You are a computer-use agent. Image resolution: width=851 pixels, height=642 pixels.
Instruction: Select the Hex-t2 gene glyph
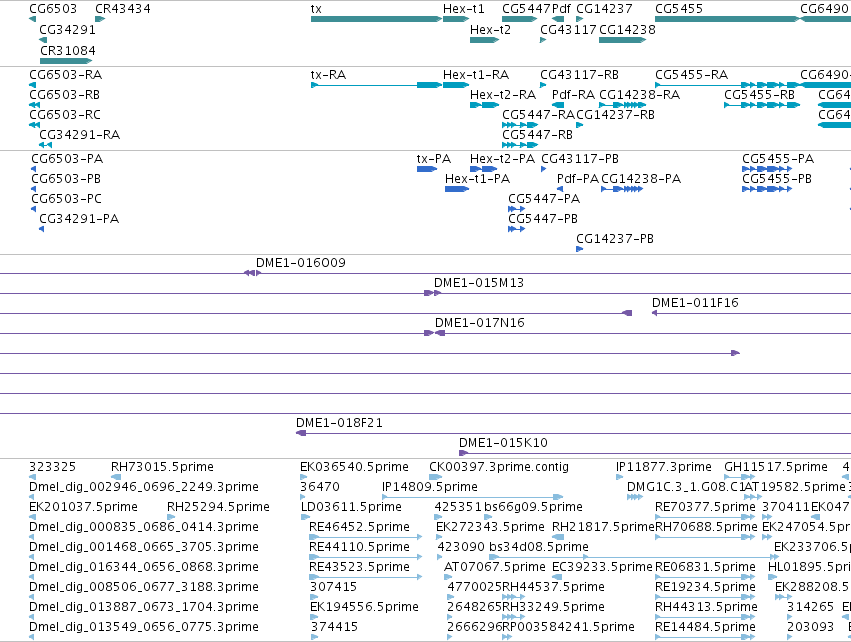click(484, 40)
